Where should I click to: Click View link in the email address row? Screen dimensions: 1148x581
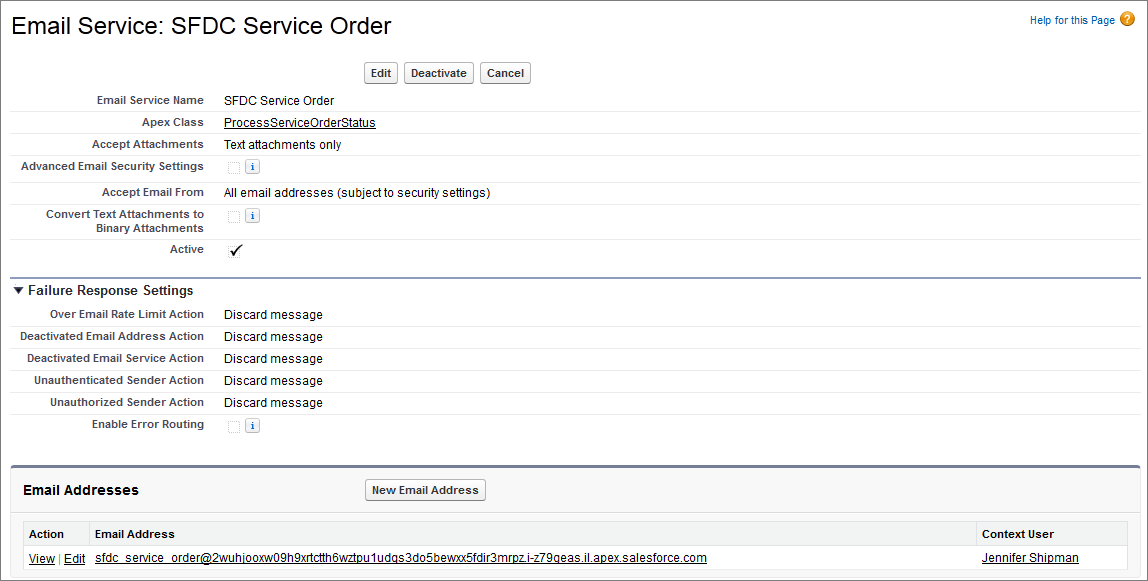[42, 558]
